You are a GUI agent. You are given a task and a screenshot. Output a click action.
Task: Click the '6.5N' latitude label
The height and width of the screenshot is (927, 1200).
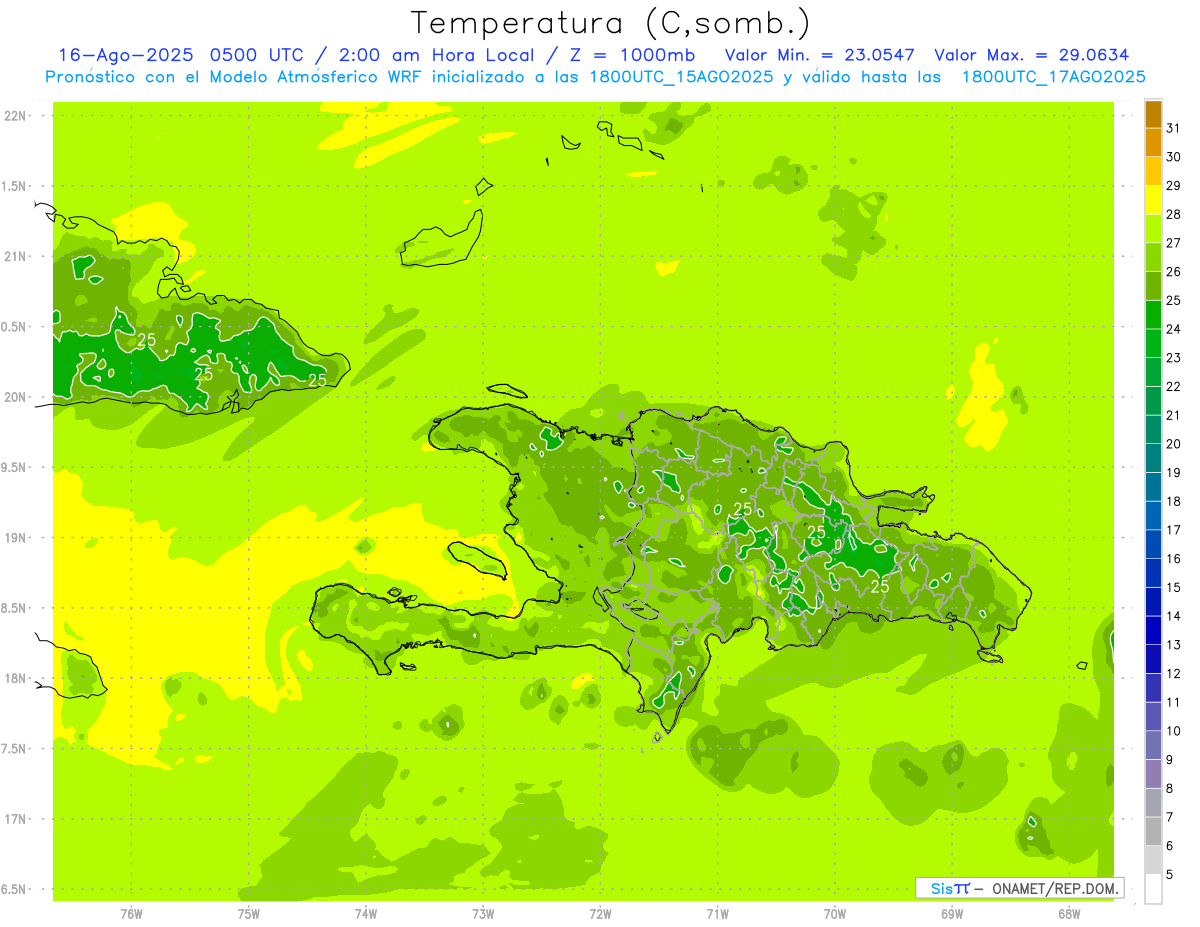click(15, 889)
